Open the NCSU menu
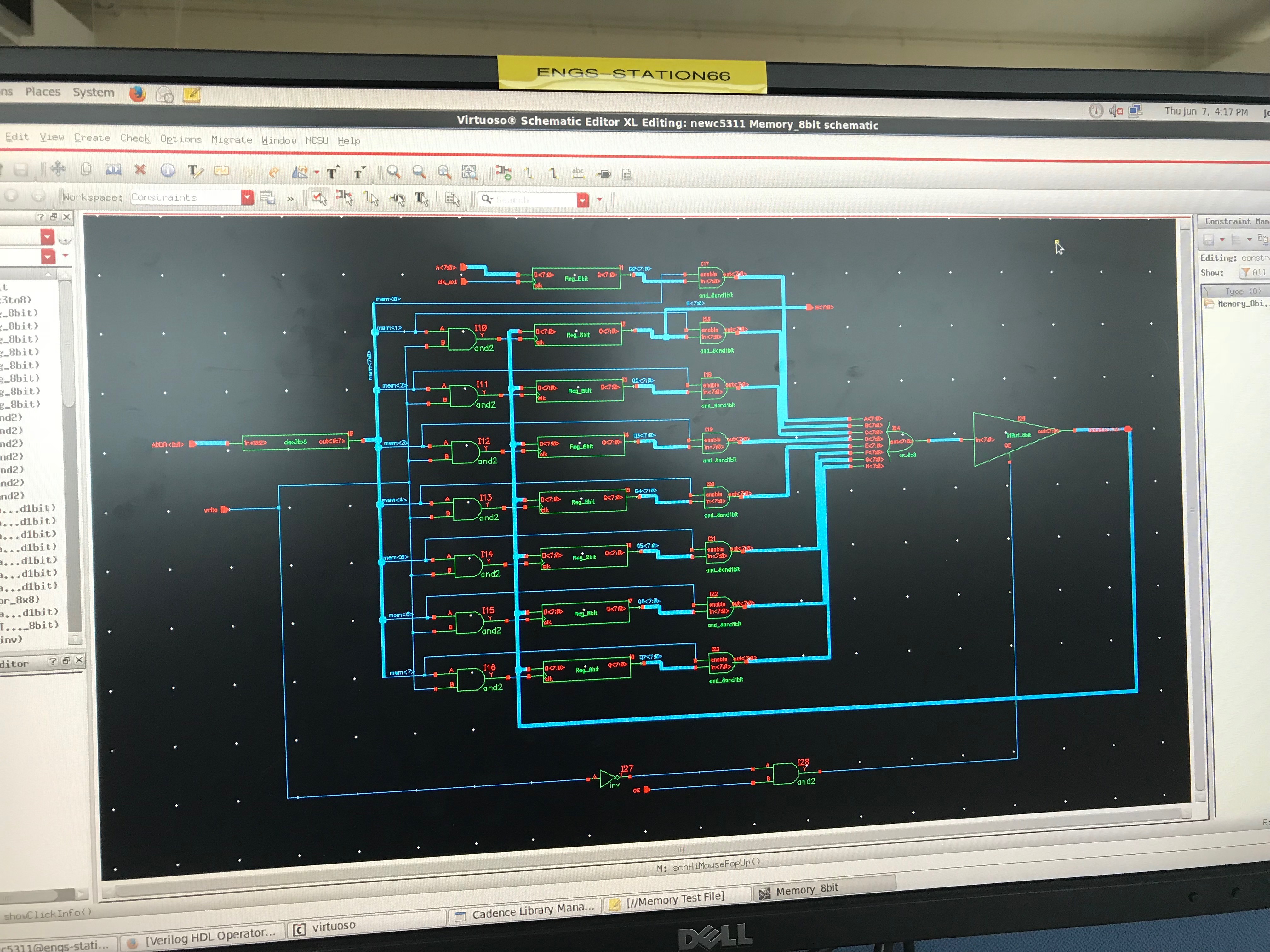 pyautogui.click(x=317, y=141)
